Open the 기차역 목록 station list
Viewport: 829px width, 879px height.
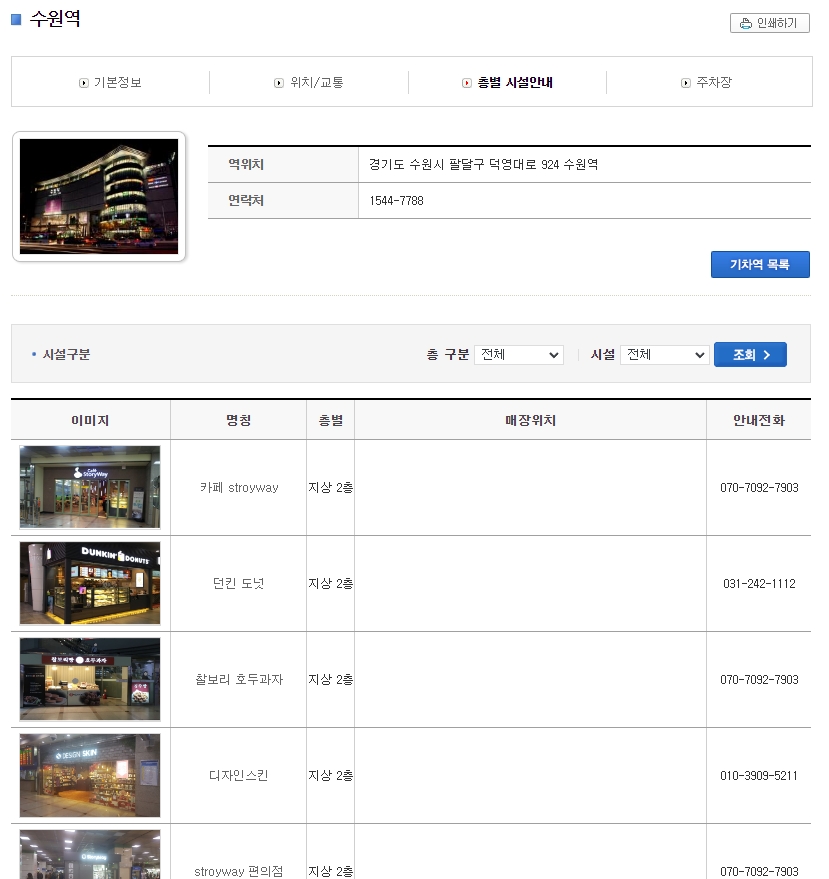(760, 264)
